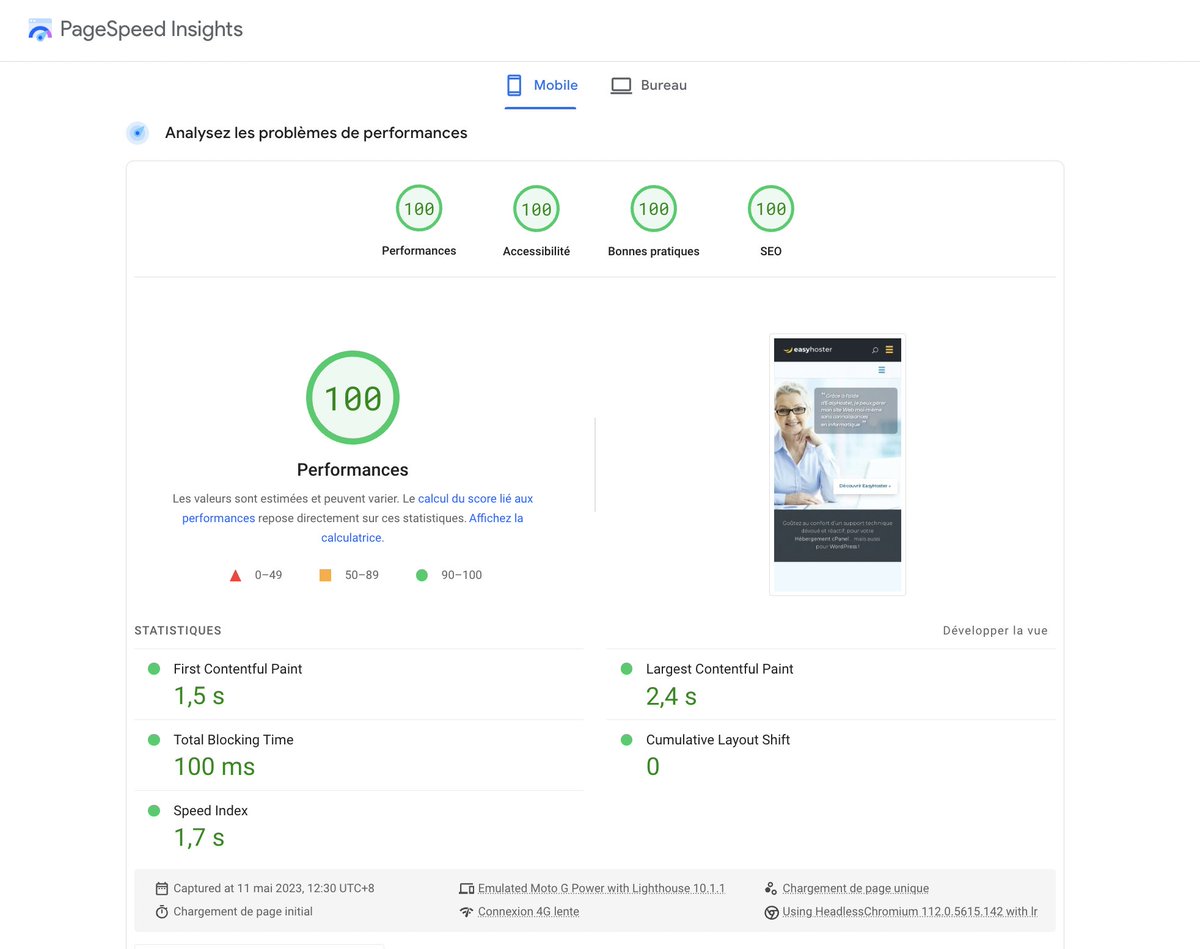Click Emulated Moto G Power with Lighthouse text

click(x=602, y=888)
